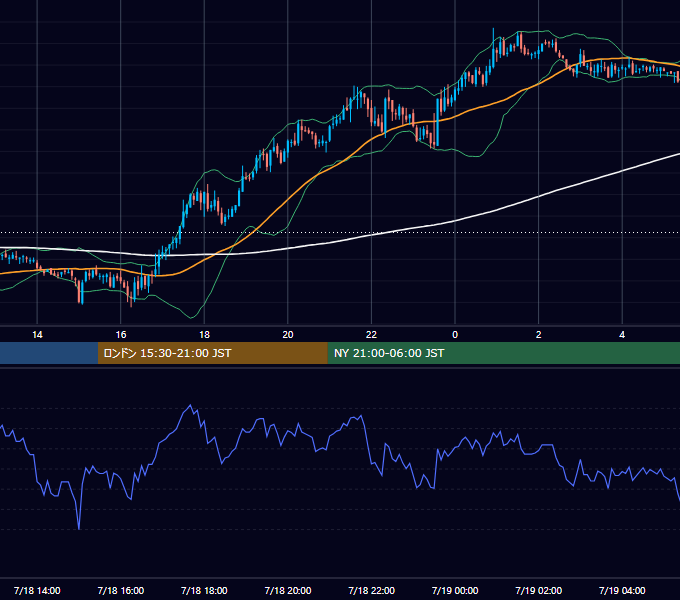Click the NY 21:00-06:00 JST session bar
The height and width of the screenshot is (600, 680).
click(x=503, y=353)
